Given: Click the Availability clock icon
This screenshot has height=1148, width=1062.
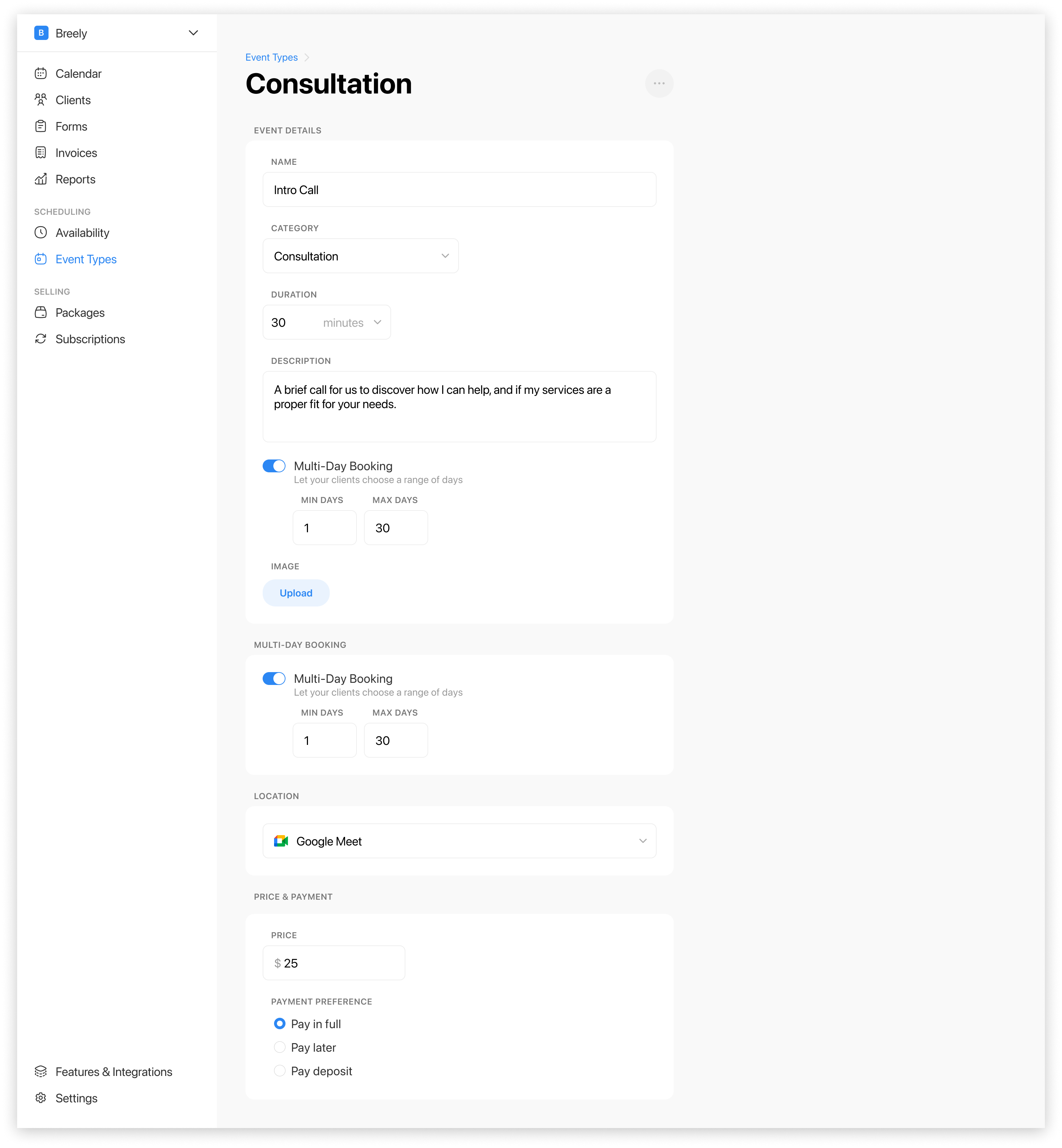Looking at the screenshot, I should [40, 233].
